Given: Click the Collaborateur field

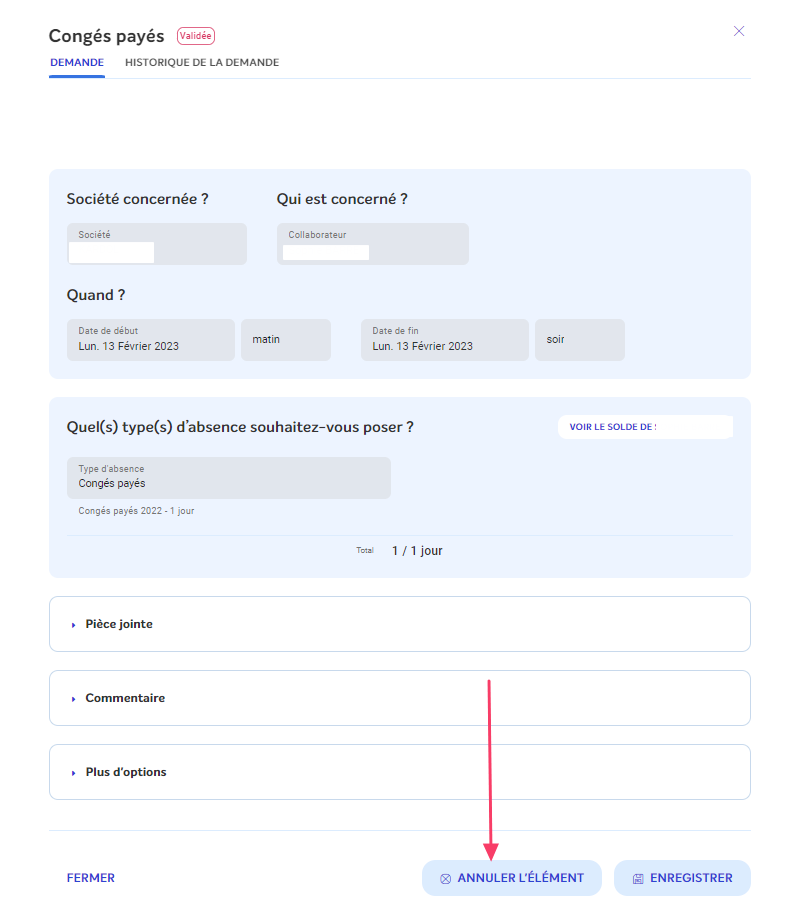Looking at the screenshot, I should point(373,244).
